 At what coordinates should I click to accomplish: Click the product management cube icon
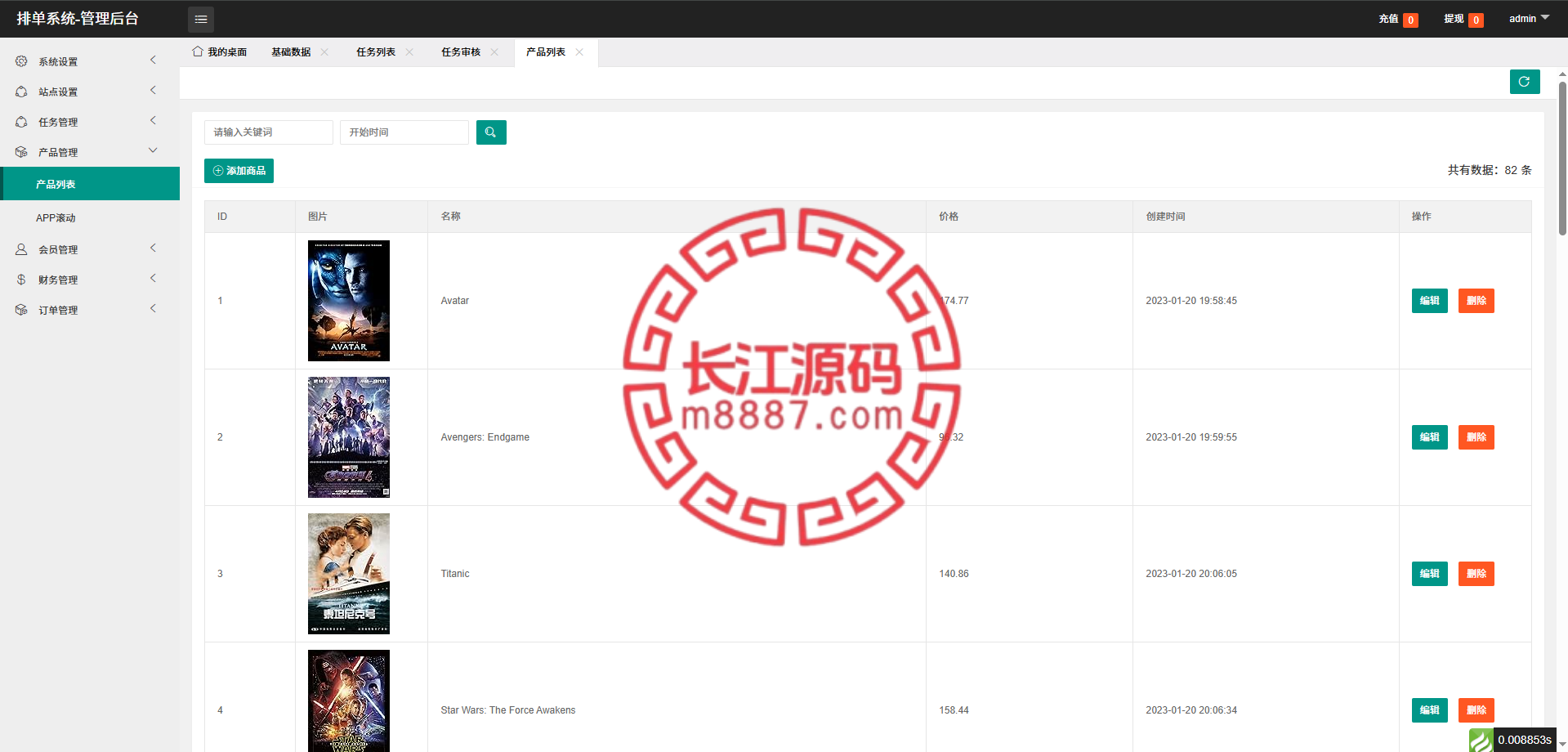coord(21,152)
